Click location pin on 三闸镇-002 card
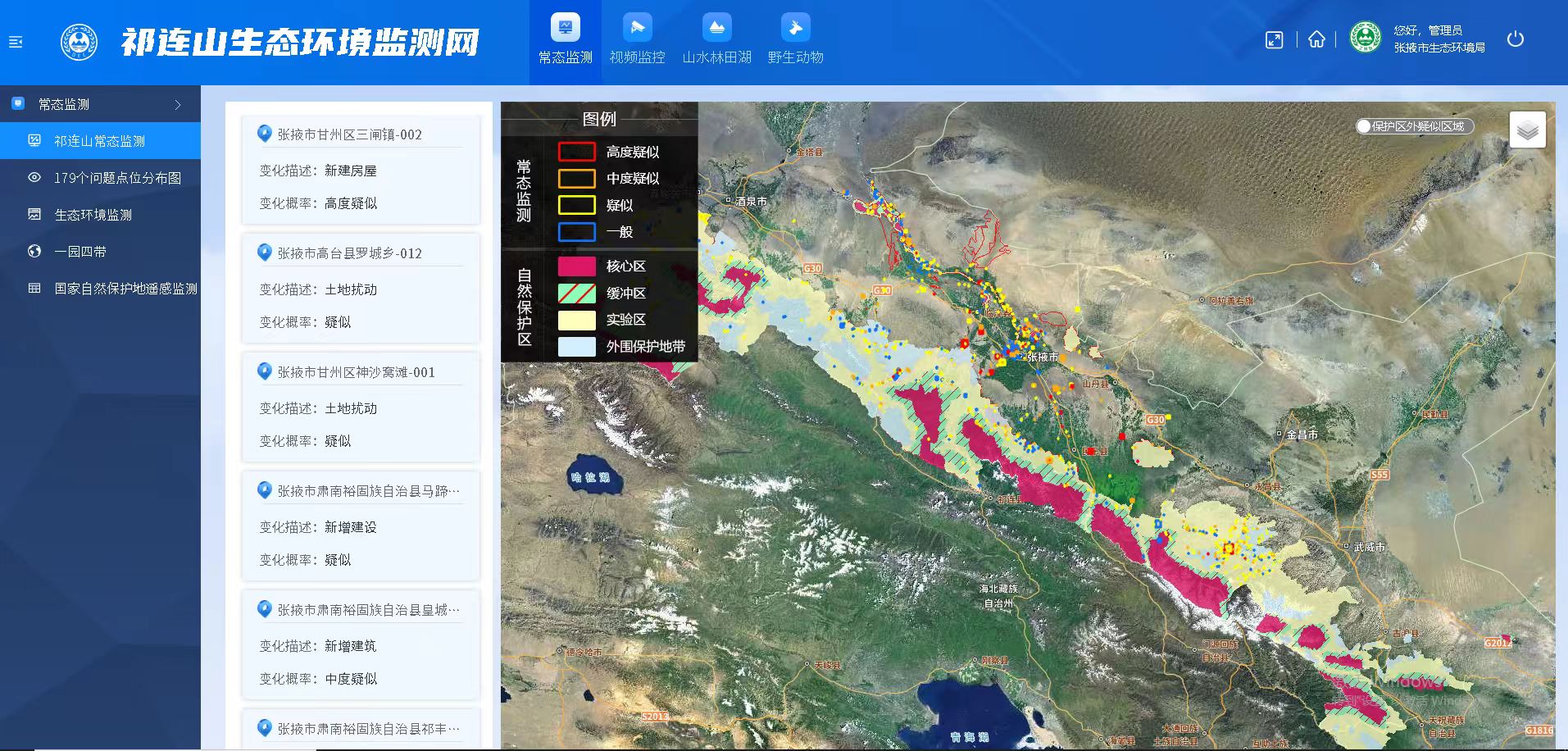This screenshot has height=751, width=1568. pos(264,134)
